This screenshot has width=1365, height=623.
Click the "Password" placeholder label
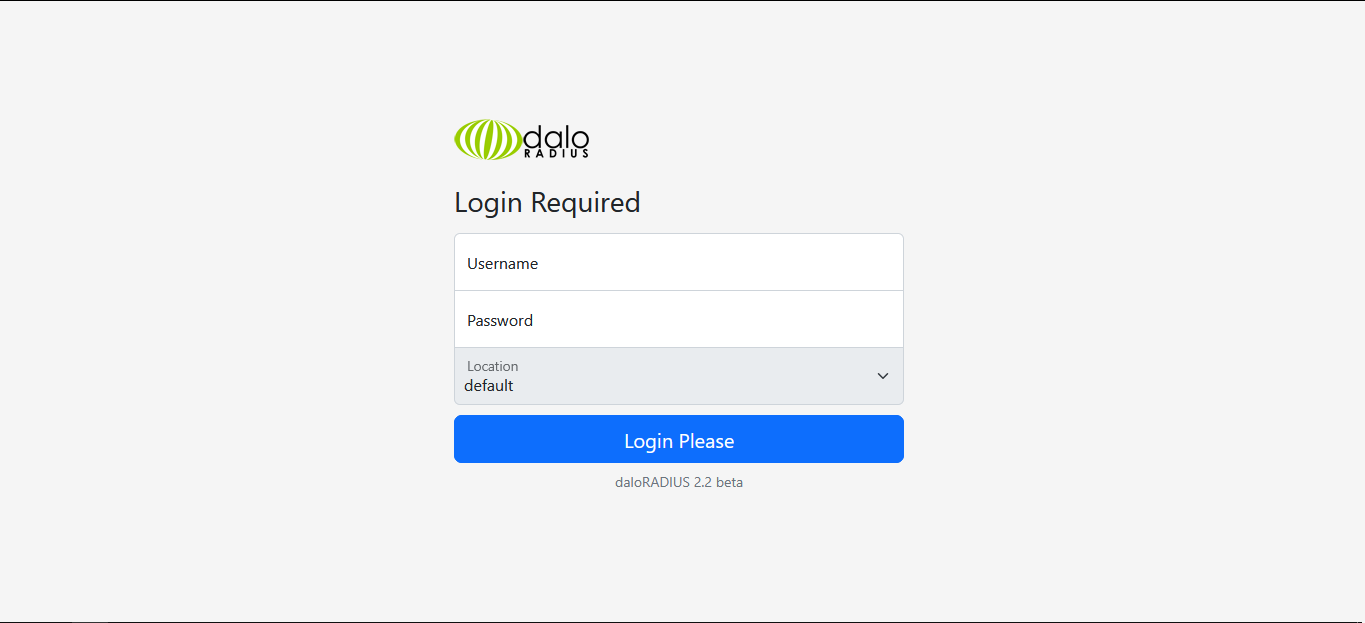[x=500, y=321]
